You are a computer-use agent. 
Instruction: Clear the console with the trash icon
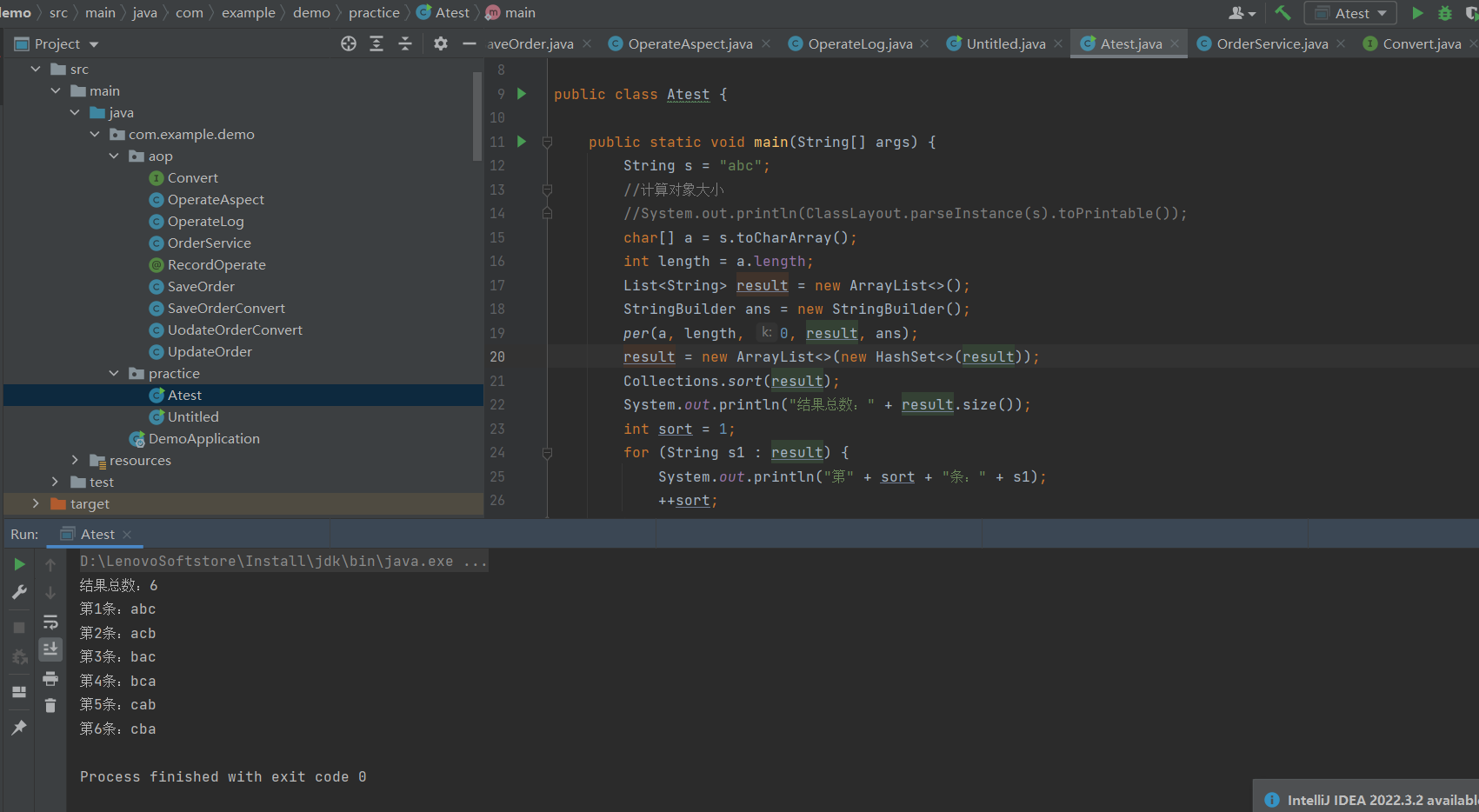click(50, 705)
